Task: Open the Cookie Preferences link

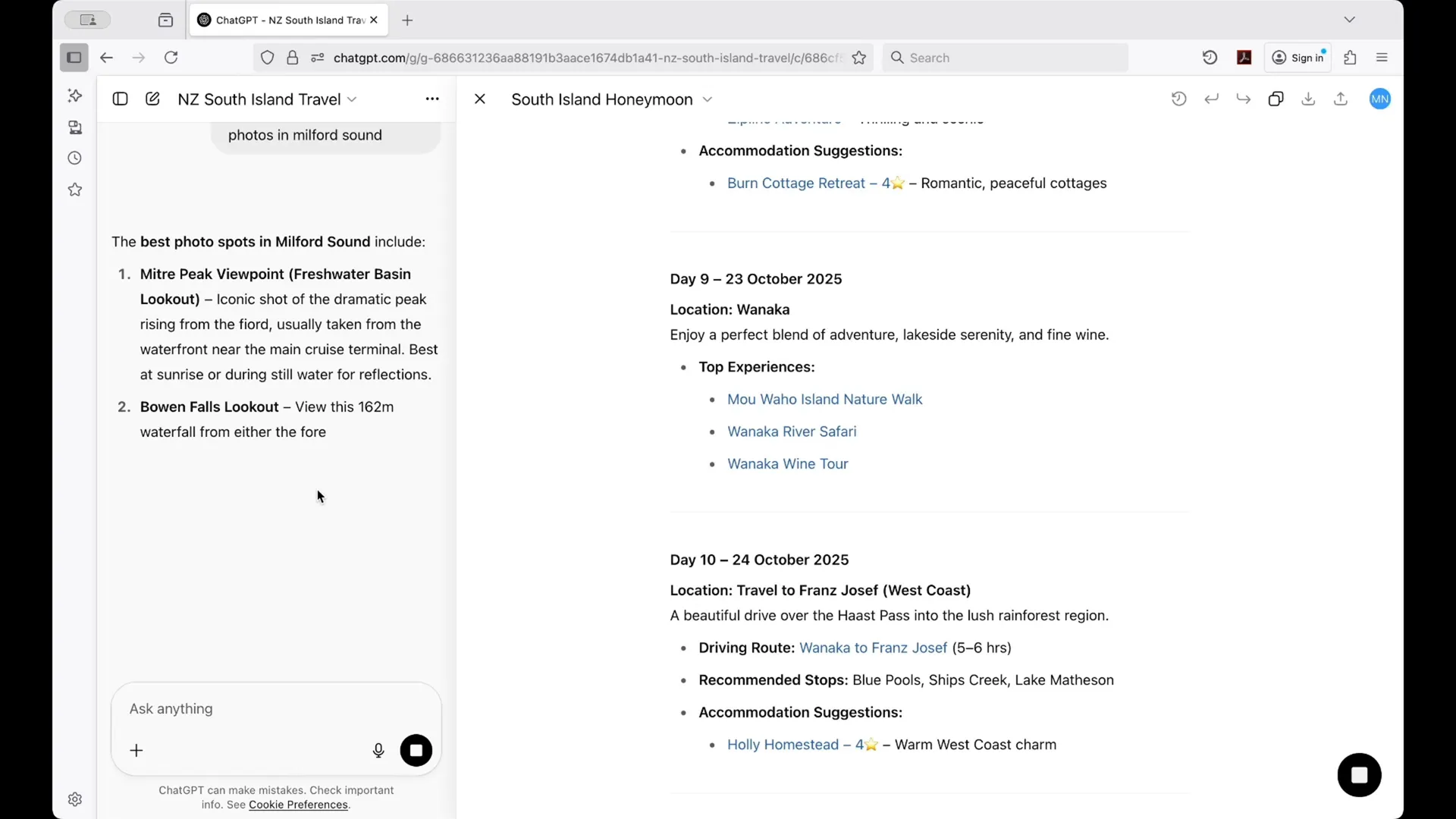Action: tap(298, 805)
